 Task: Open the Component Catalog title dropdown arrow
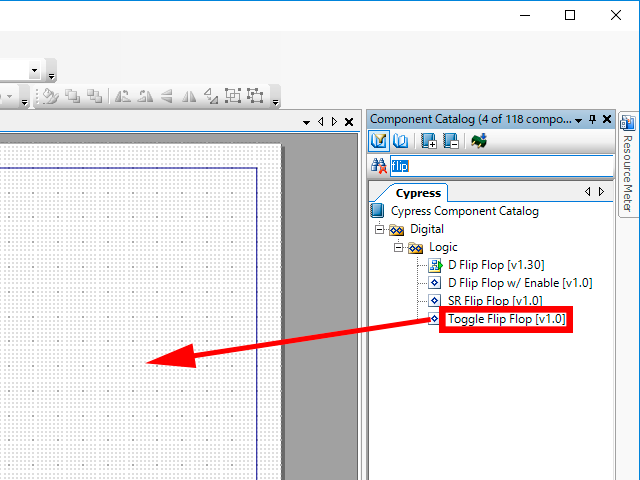click(578, 120)
